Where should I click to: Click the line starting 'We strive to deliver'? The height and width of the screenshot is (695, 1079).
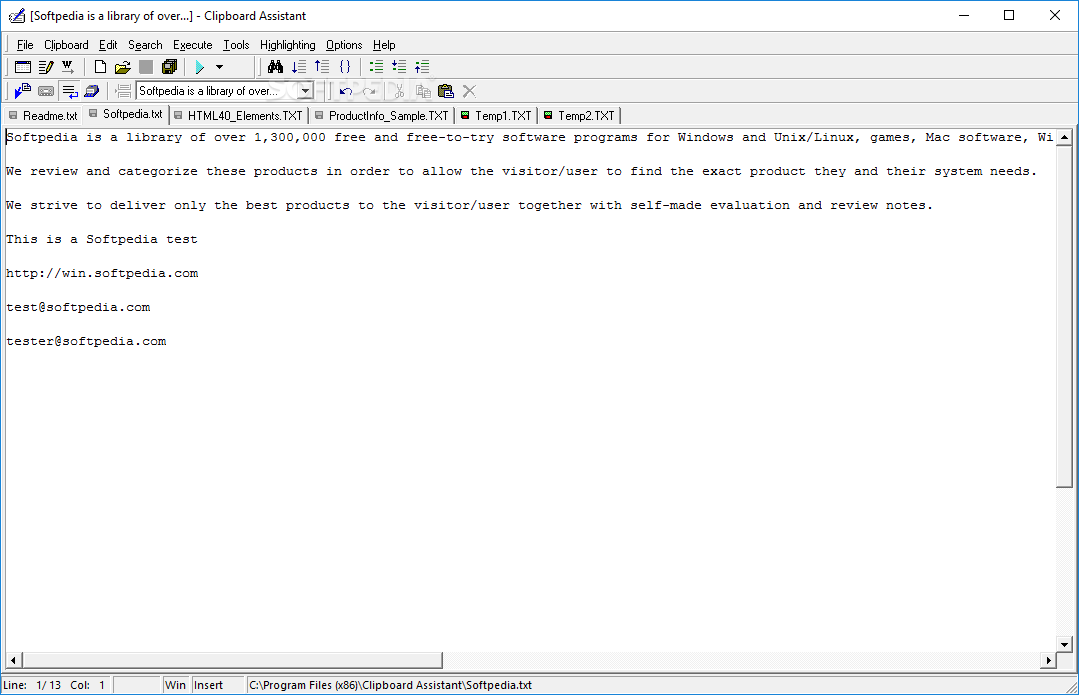point(469,205)
